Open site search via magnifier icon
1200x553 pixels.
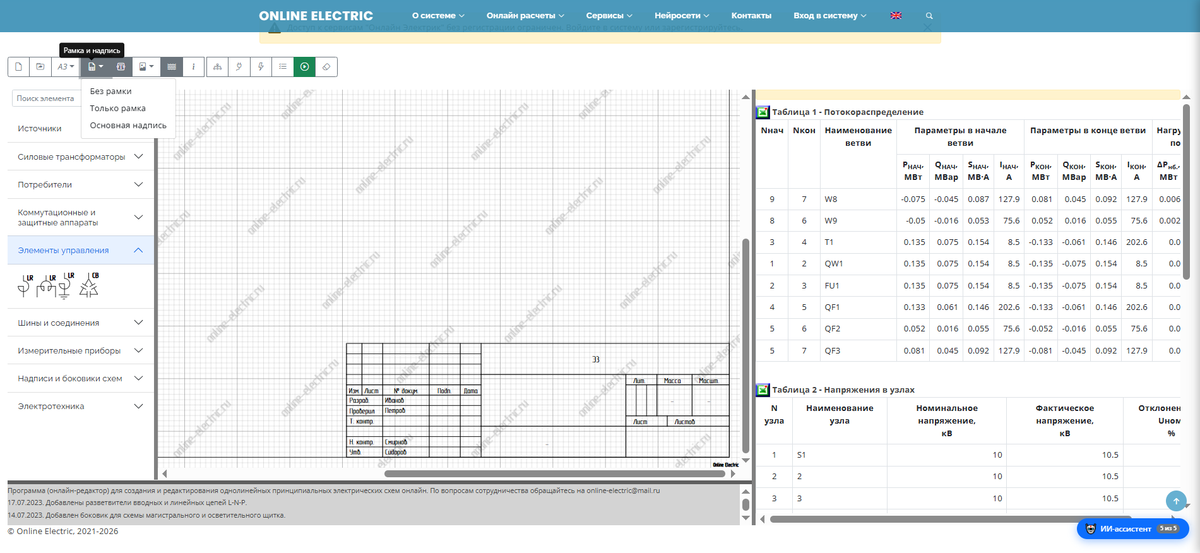pyautogui.click(x=930, y=16)
